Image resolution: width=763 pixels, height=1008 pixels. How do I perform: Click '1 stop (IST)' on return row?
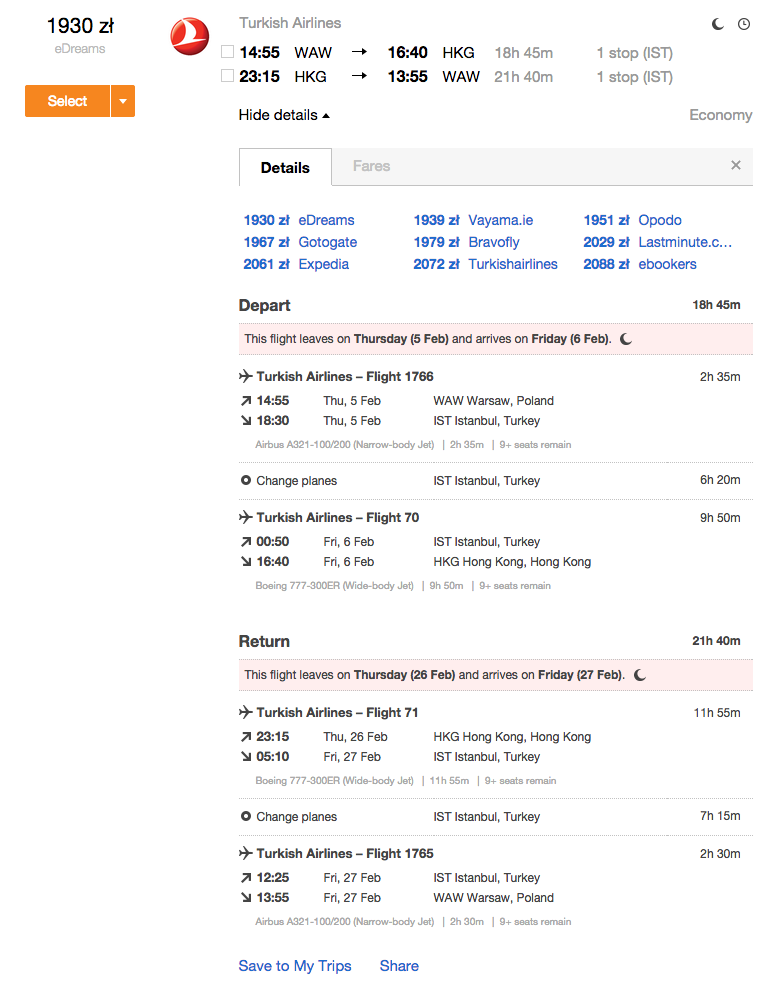634,76
